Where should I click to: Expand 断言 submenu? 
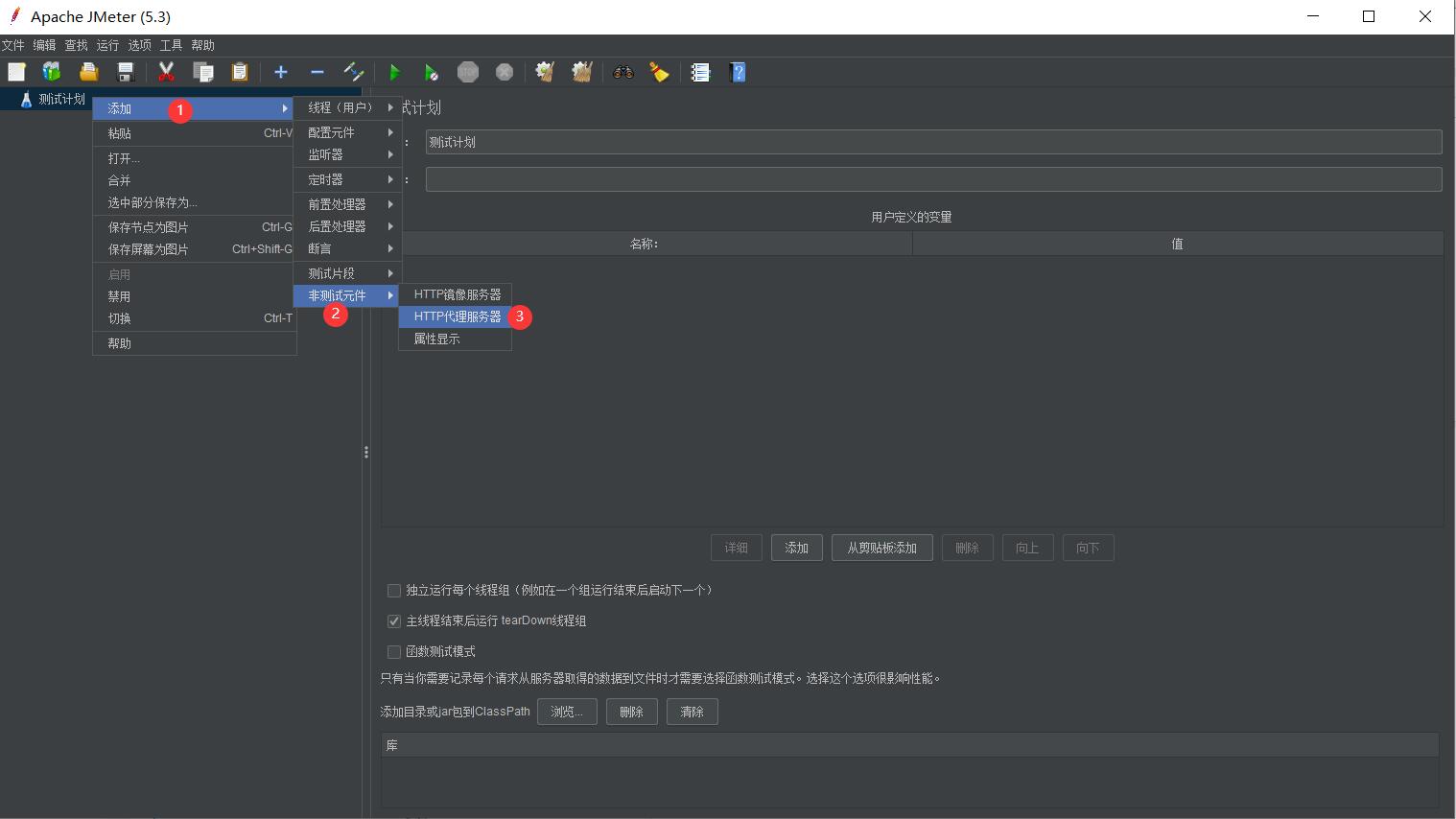click(347, 248)
